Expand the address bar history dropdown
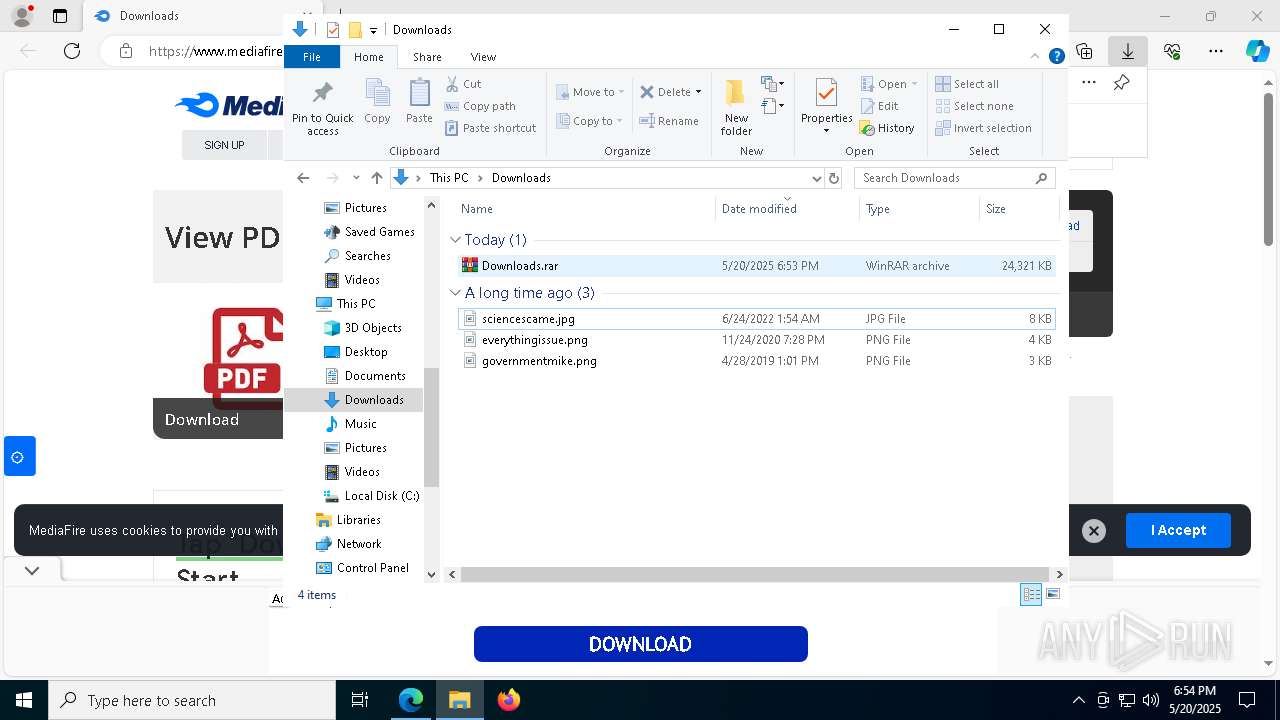 (x=816, y=178)
